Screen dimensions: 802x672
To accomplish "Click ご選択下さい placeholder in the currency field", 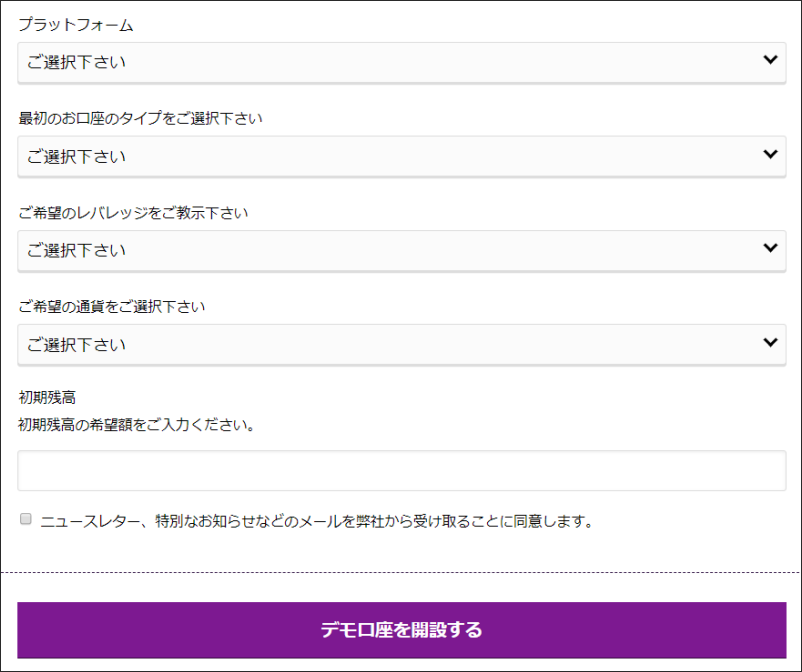I will click(77, 345).
